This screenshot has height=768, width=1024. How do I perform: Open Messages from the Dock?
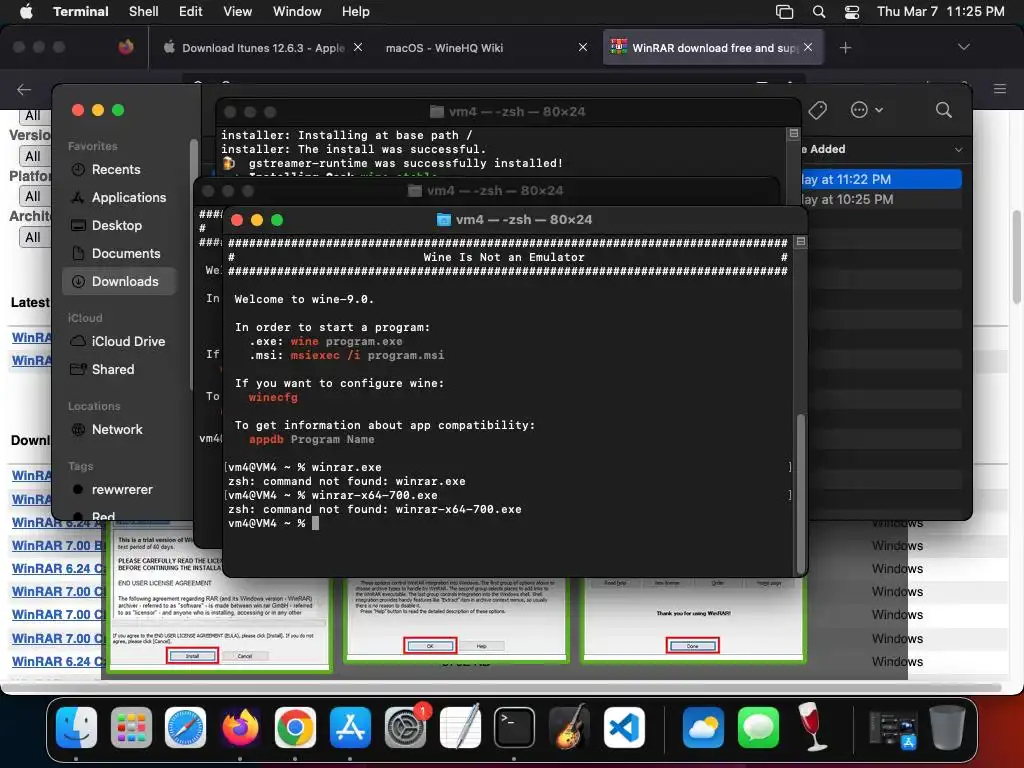point(758,727)
